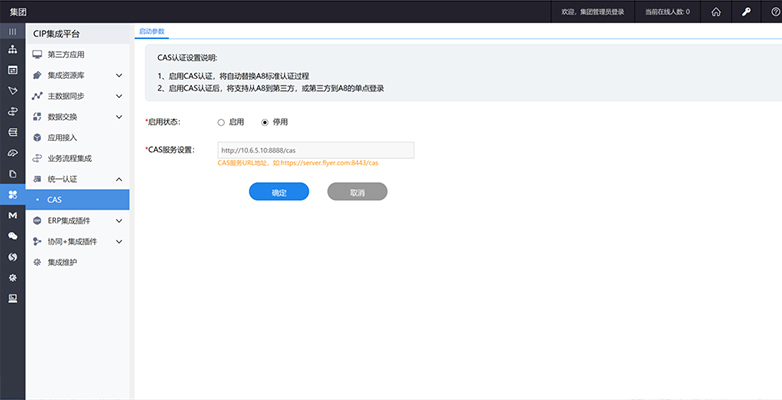Viewport: 782px width, 400px height.
Task: Click the hamburger menu icon at rail top
Action: pos(12,32)
